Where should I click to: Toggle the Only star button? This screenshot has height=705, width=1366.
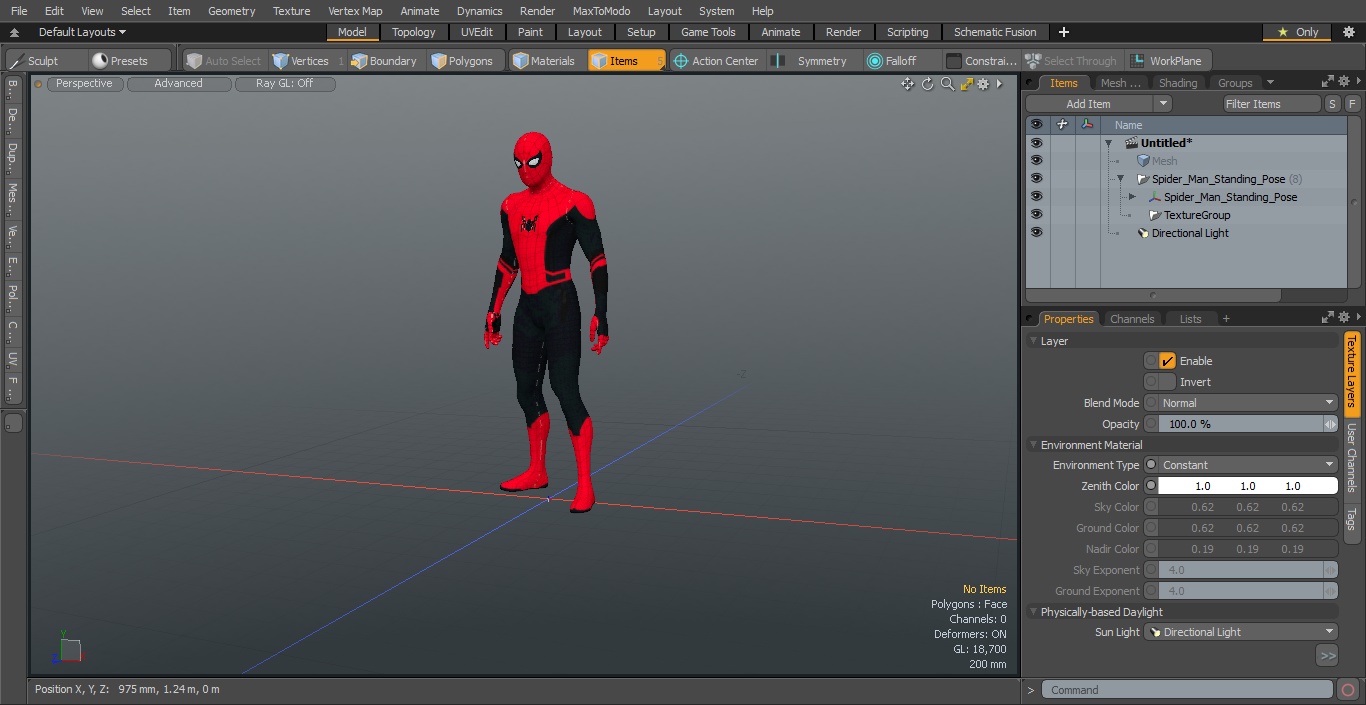[x=1298, y=32]
